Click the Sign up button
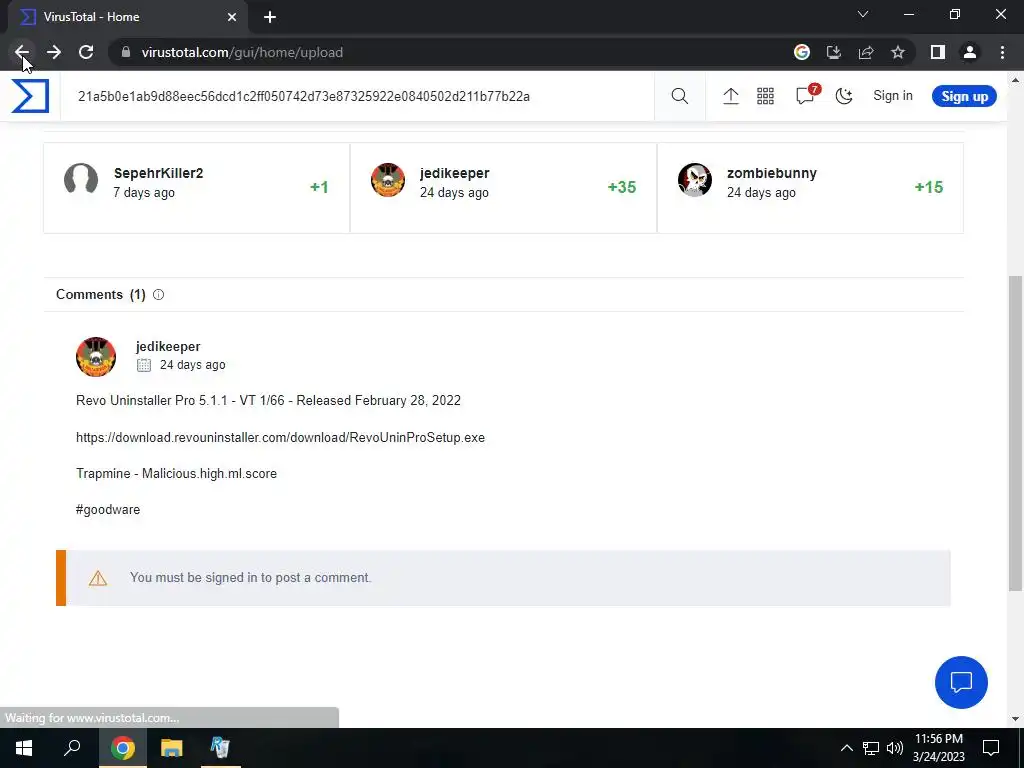This screenshot has width=1024, height=768. [964, 96]
